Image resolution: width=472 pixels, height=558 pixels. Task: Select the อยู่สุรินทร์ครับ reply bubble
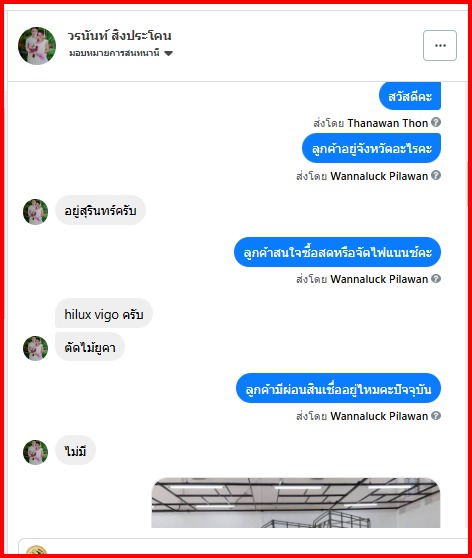pyautogui.click(x=100, y=210)
